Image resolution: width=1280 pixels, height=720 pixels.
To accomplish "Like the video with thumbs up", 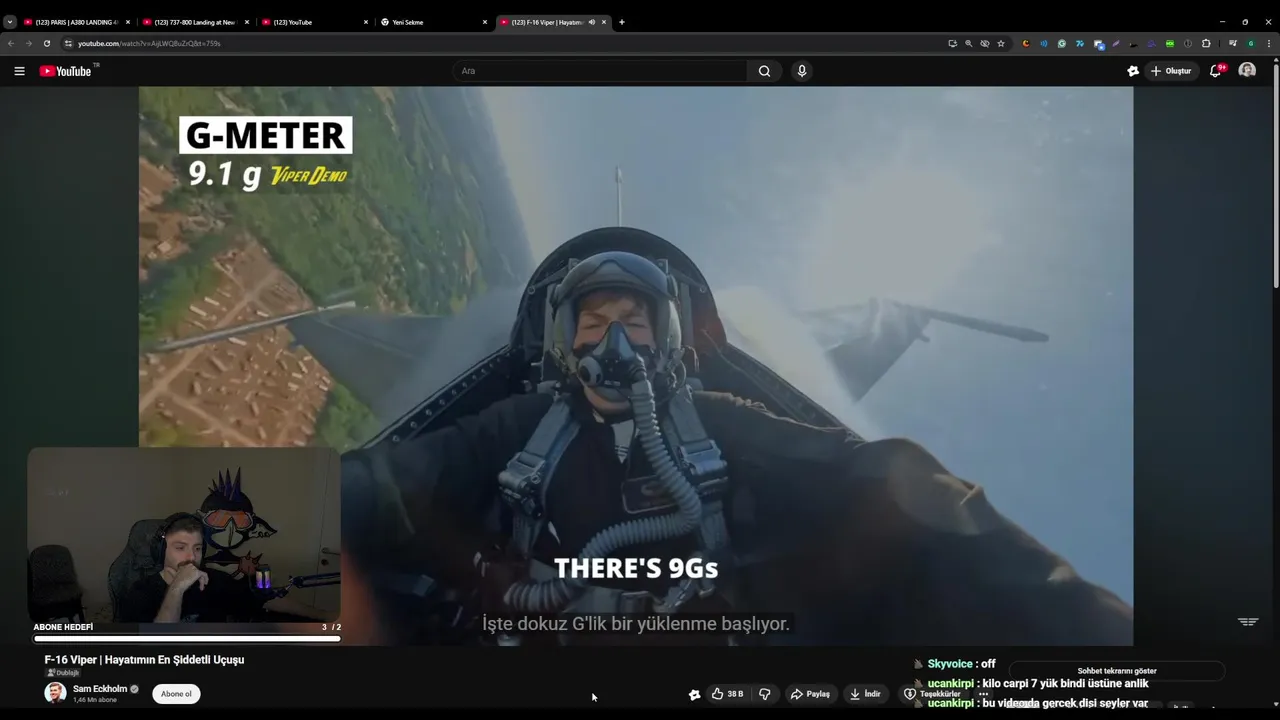I will click(x=728, y=694).
